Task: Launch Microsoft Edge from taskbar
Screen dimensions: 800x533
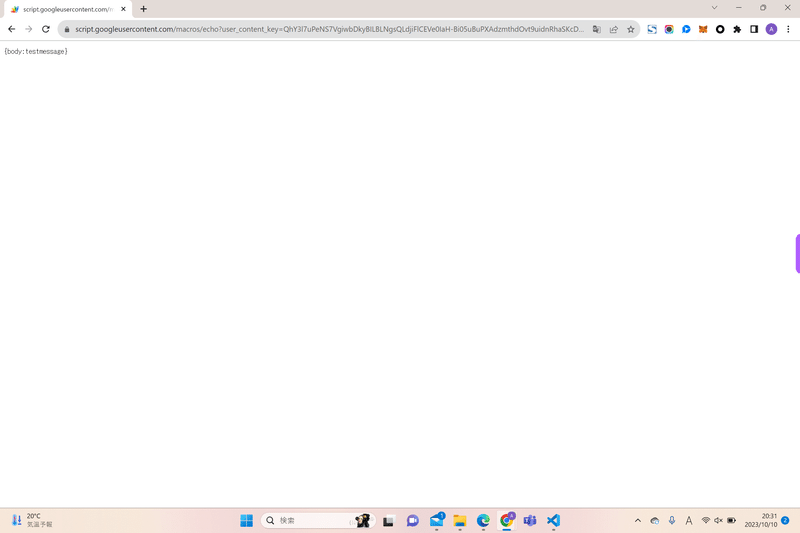Action: click(x=483, y=520)
